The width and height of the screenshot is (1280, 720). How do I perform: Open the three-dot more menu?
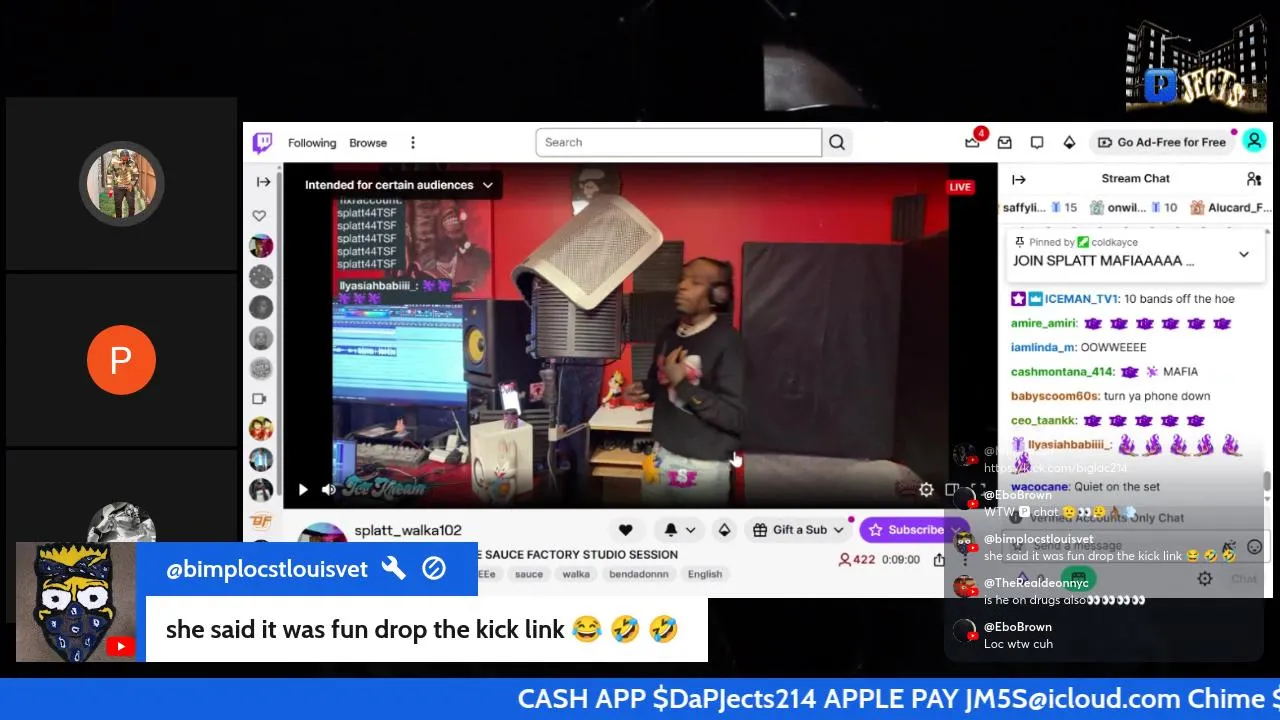(x=413, y=143)
